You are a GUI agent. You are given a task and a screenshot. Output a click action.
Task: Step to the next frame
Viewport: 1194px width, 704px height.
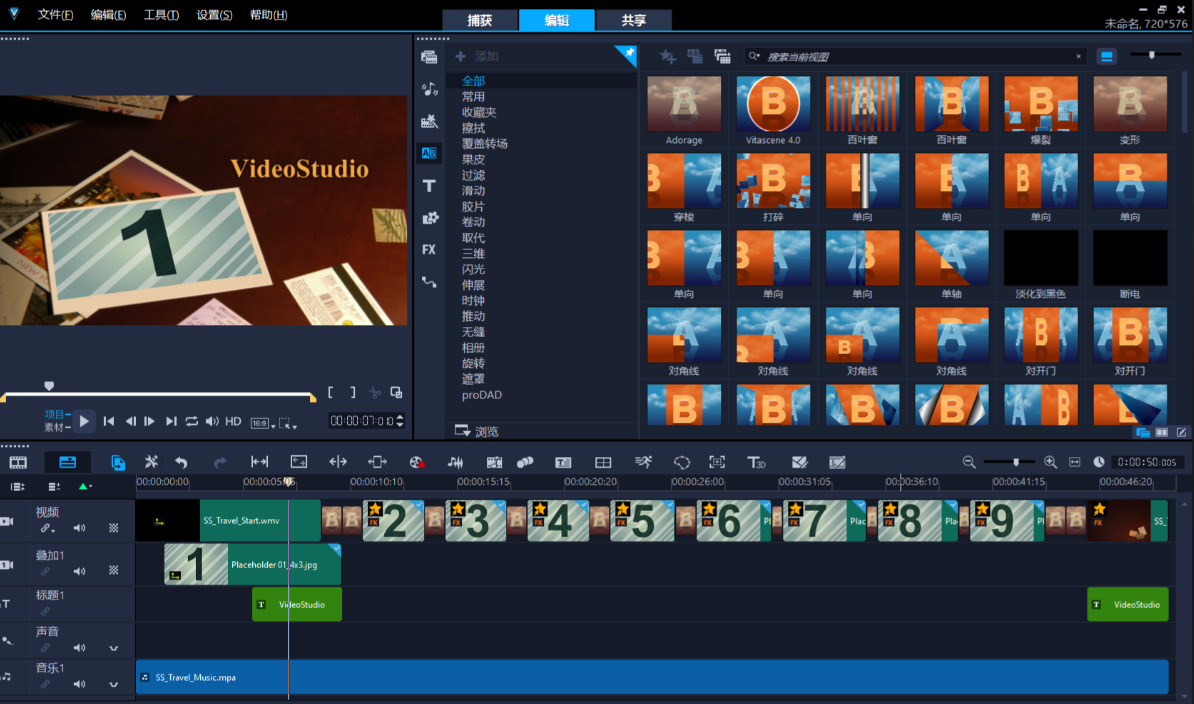(149, 421)
